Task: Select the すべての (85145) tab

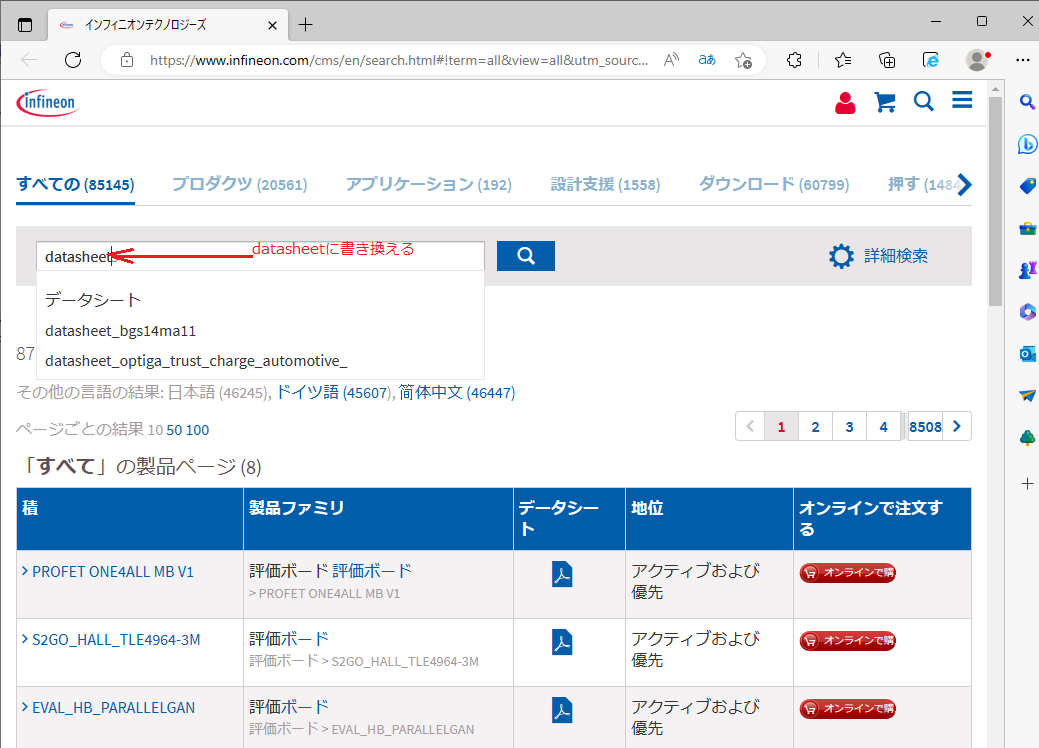Action: click(76, 184)
